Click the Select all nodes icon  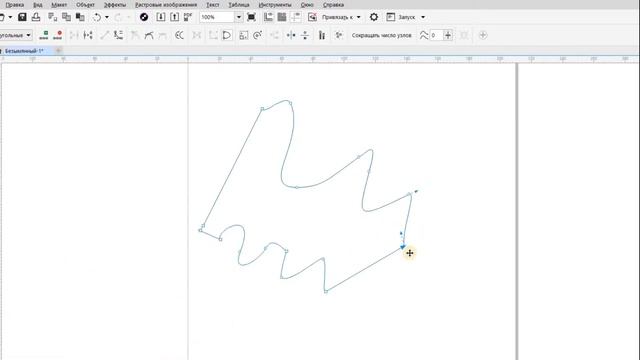click(x=339, y=35)
